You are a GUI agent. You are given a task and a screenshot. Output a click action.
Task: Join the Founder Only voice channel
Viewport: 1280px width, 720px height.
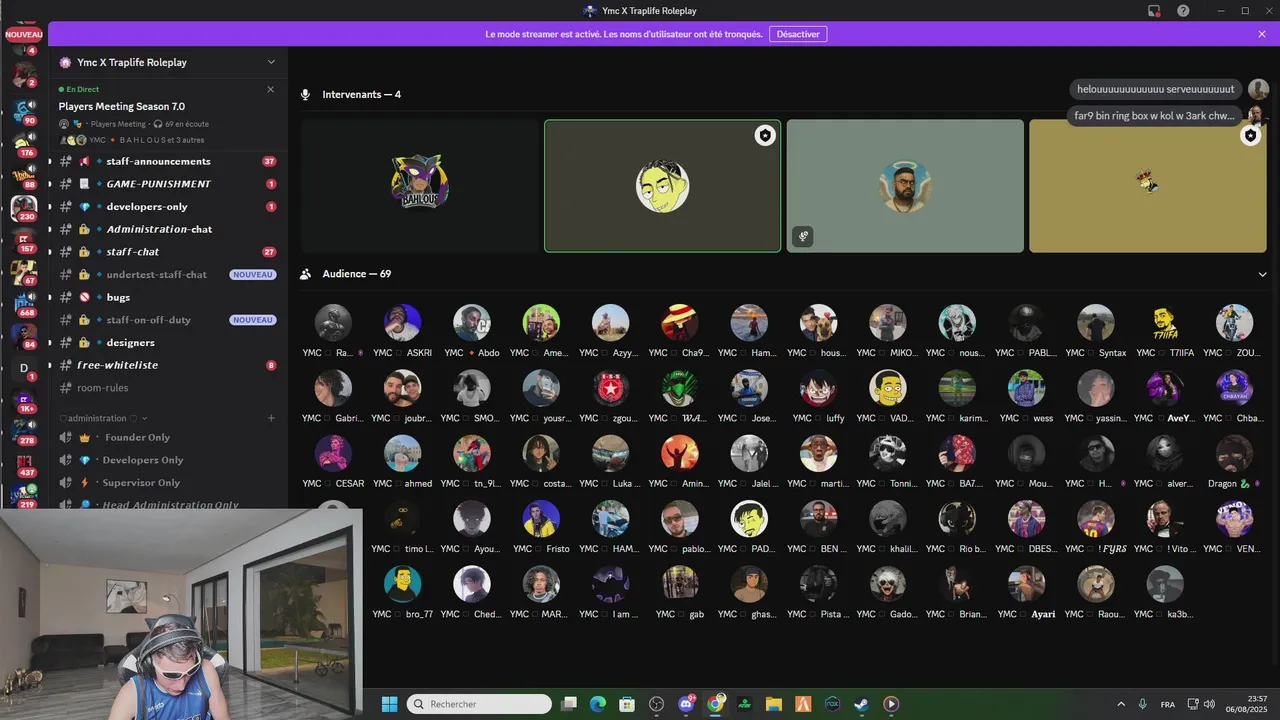168,437
